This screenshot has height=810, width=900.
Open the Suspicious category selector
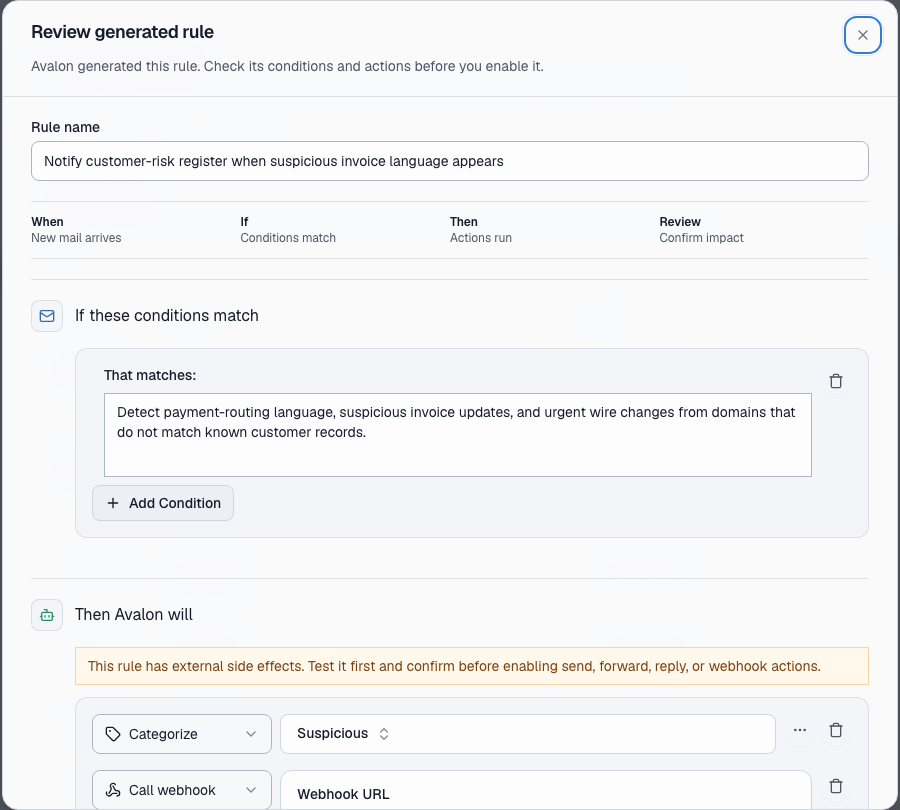pyautogui.click(x=343, y=734)
